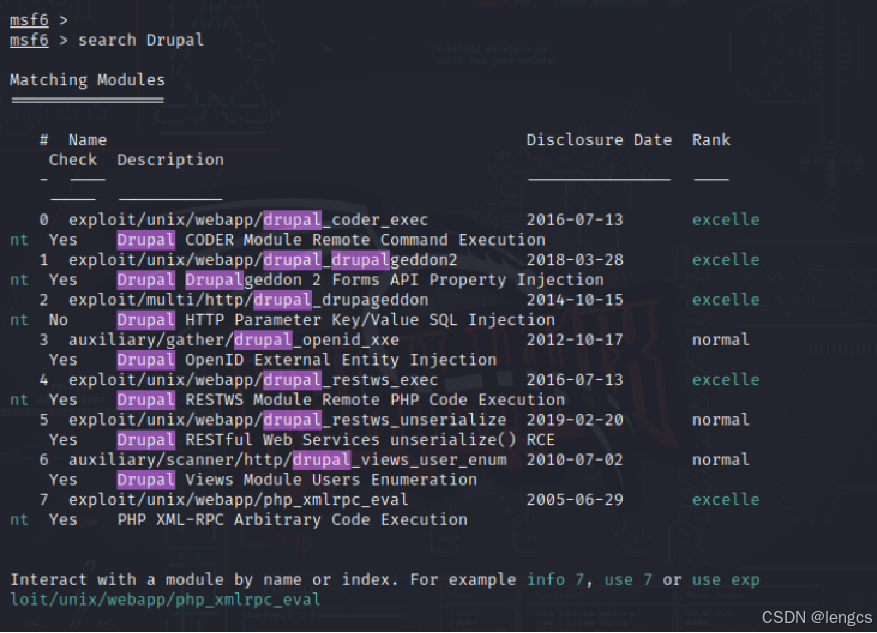Click description 'Drupalgeddon 2 Forms API Property Injection'
877x633 pixels.
click(x=394, y=280)
